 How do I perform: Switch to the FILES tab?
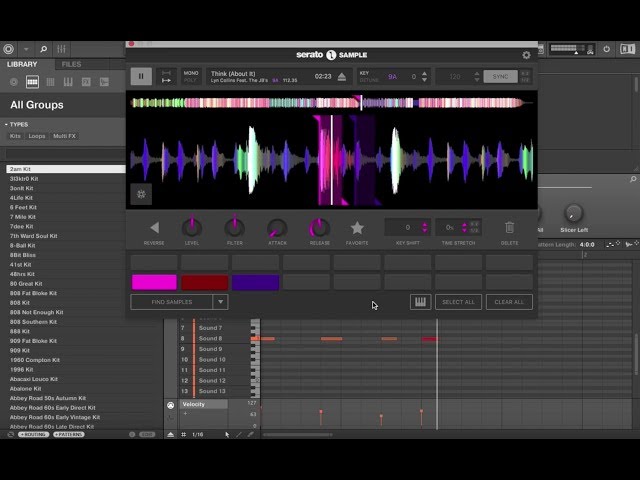71,64
